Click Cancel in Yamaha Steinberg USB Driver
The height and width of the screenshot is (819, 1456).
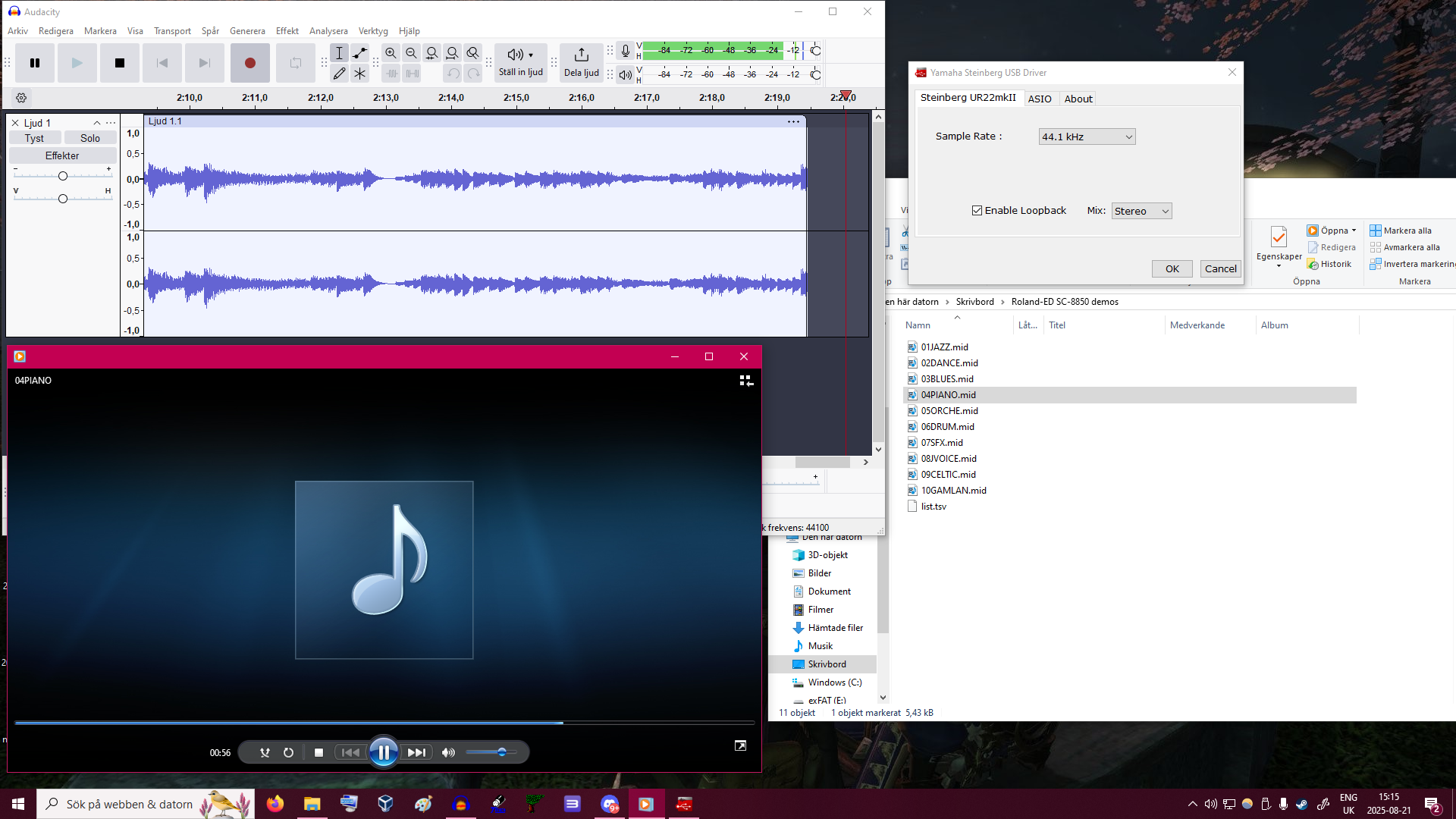pos(1221,268)
